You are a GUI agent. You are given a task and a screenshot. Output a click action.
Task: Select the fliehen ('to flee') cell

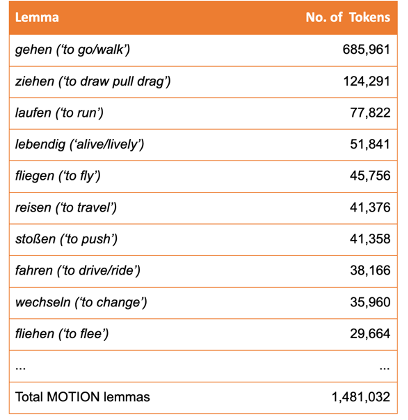[x=62, y=334]
